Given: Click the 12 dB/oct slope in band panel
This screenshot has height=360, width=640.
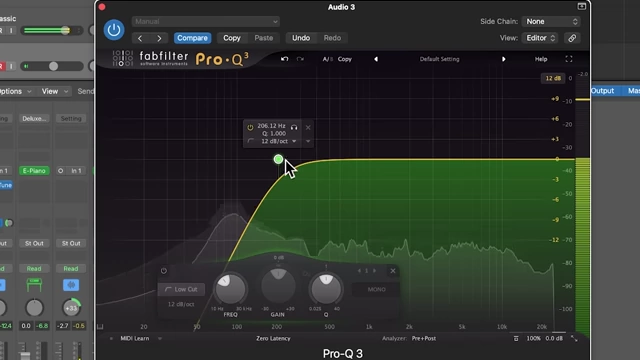Looking at the screenshot, I should [181, 304].
